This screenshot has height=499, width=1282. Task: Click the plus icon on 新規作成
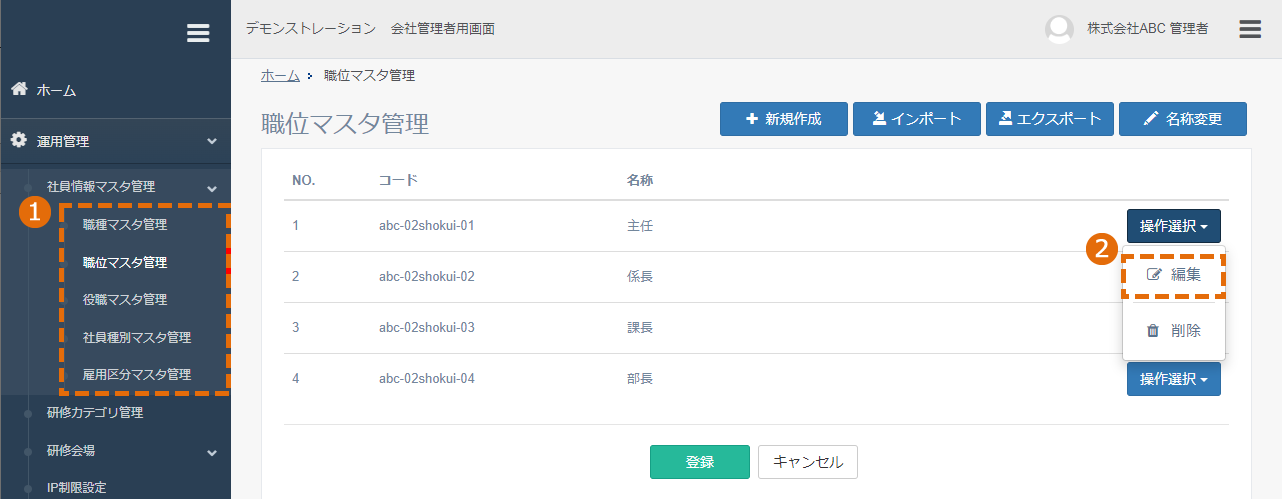(x=752, y=119)
